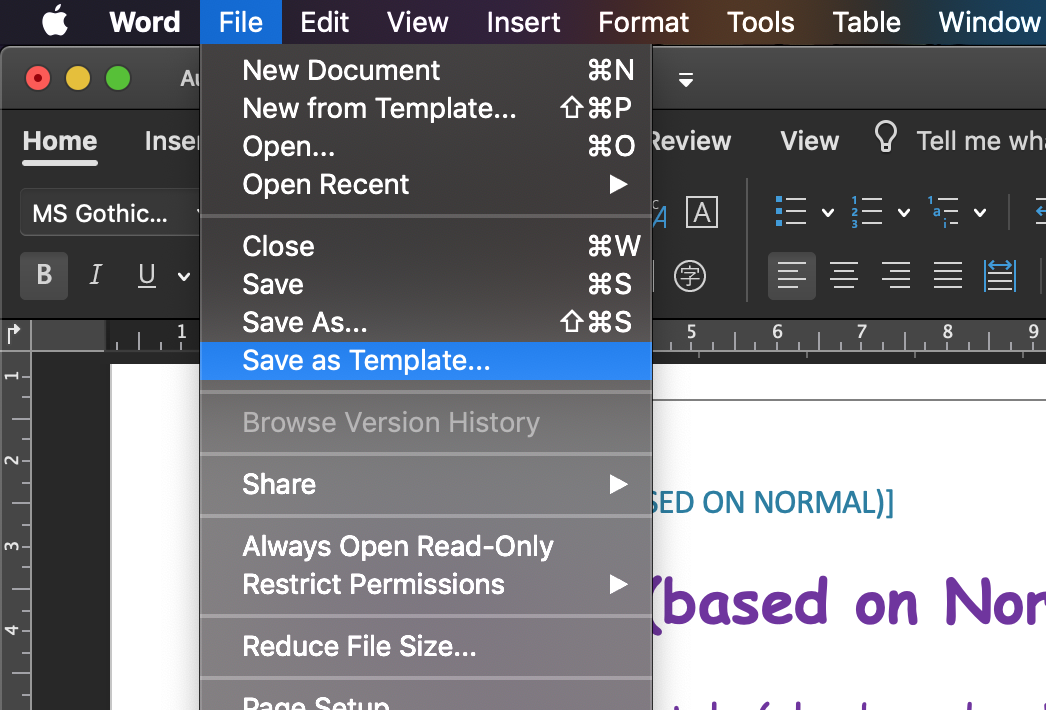This screenshot has height=710, width=1046.
Task: Expand numbered list style dropdown
Action: 904,213
